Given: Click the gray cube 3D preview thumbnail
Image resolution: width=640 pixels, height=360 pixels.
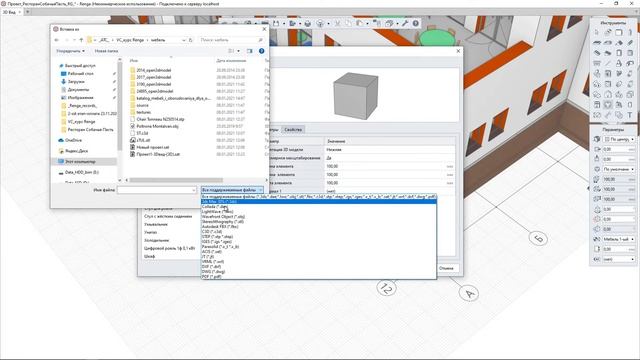Looking at the screenshot, I should 355,96.
